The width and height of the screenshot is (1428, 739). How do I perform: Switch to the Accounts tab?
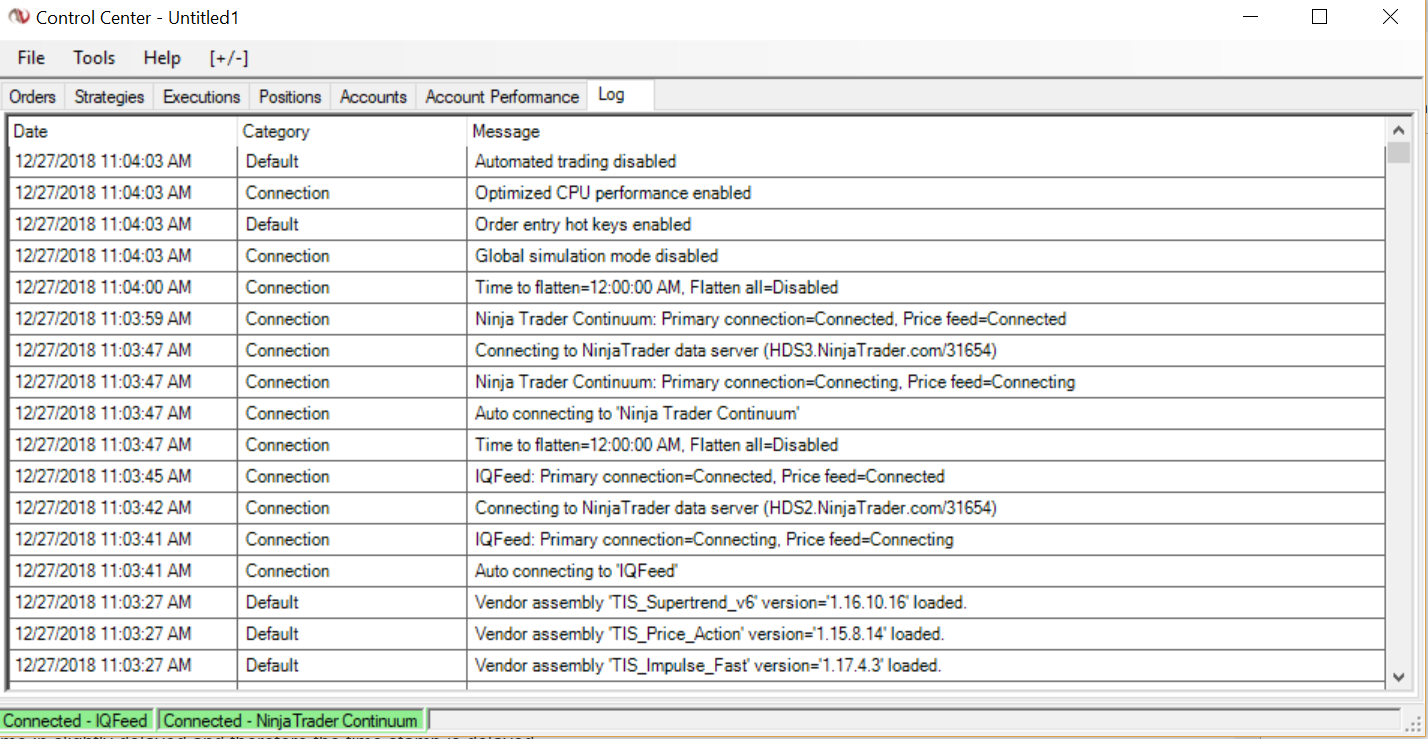pyautogui.click(x=374, y=96)
